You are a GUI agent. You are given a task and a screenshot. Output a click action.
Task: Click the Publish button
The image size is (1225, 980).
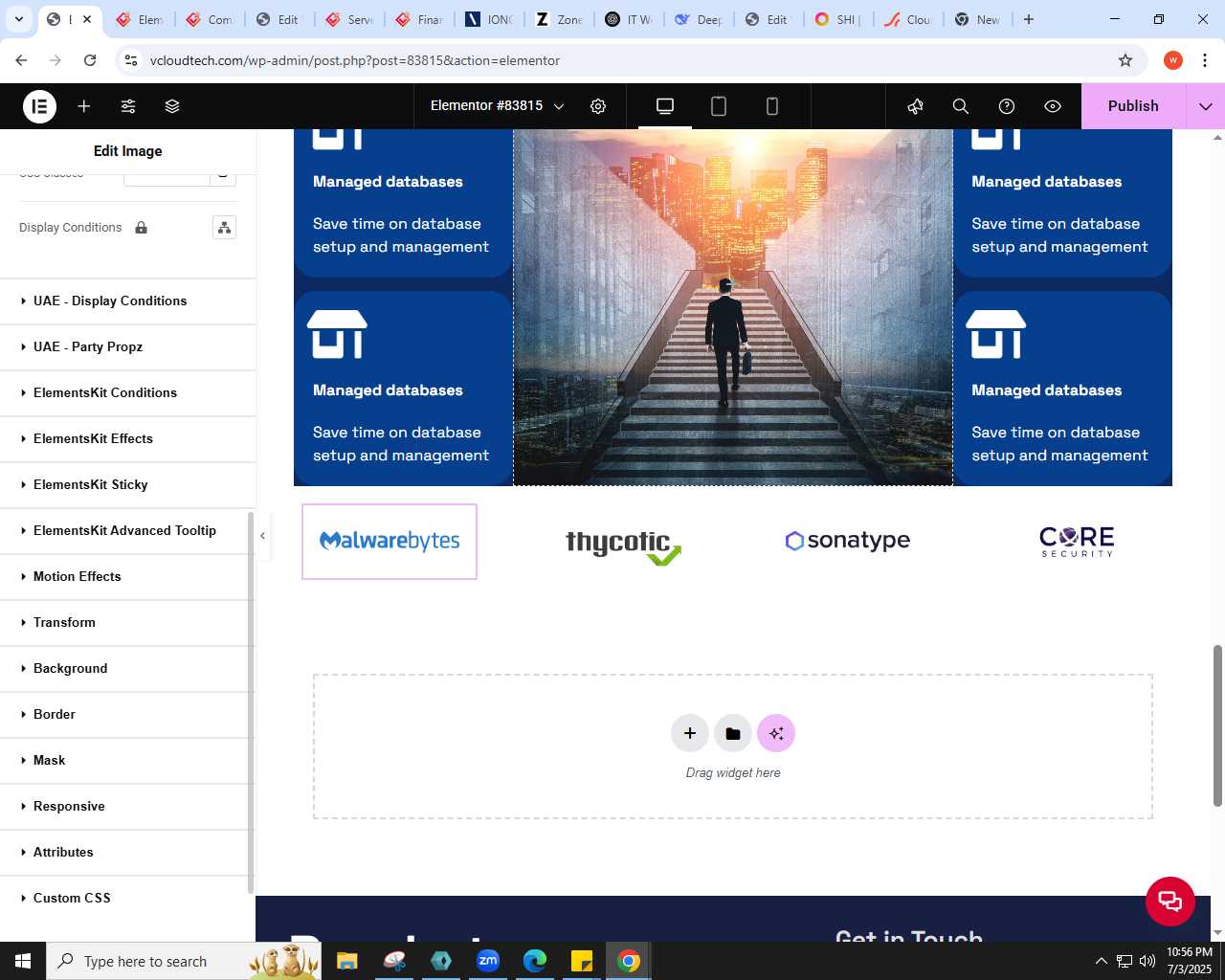[1133, 106]
